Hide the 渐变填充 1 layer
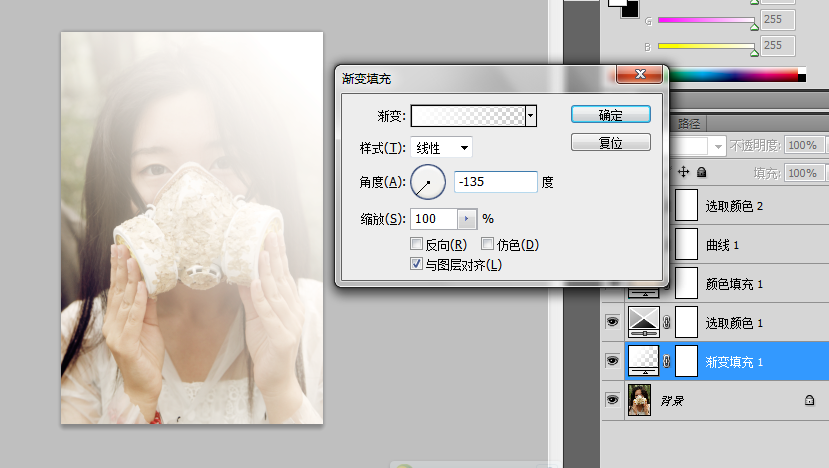 point(612,361)
